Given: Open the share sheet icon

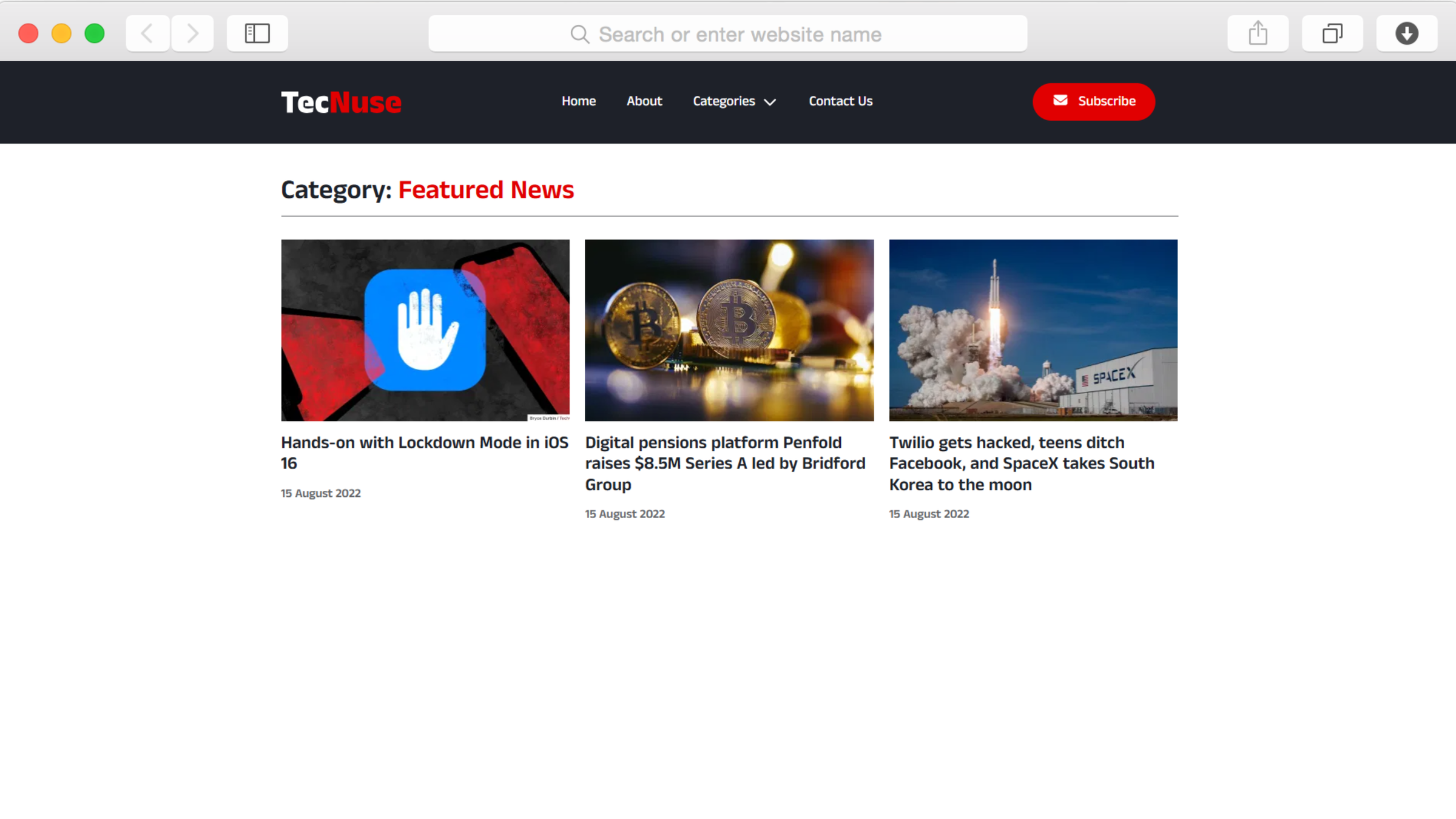Looking at the screenshot, I should click(x=1258, y=33).
